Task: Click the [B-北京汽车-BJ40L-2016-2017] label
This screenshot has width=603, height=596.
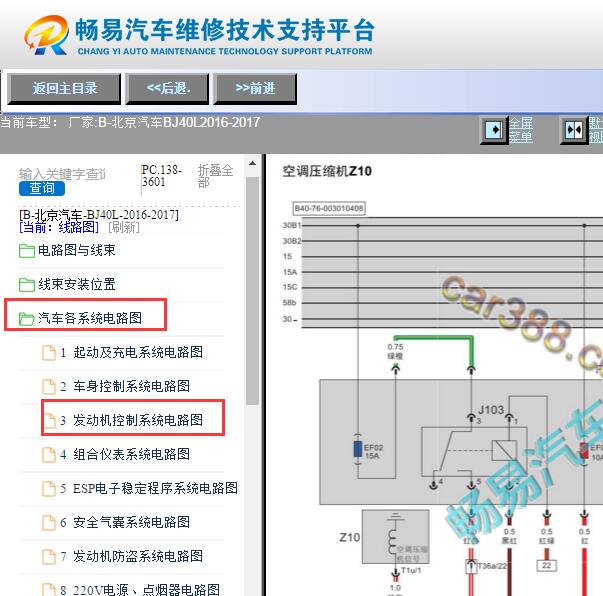Action: [x=99, y=215]
